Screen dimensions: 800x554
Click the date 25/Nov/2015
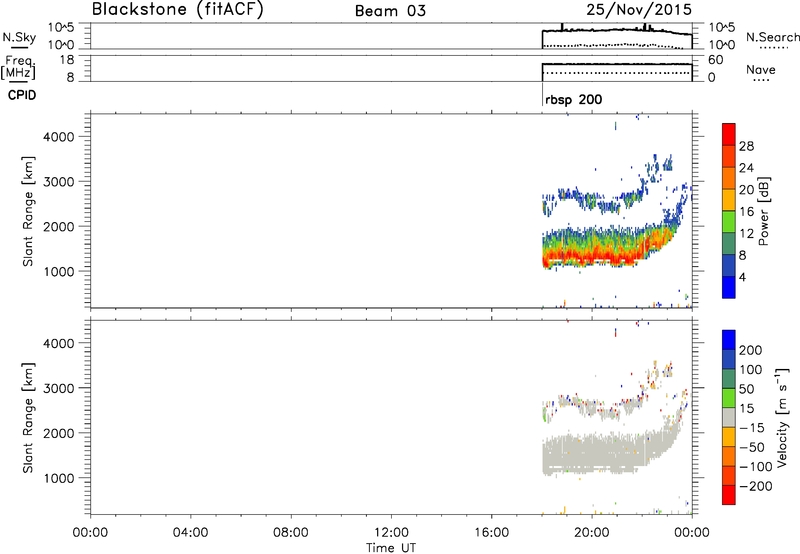coord(639,9)
